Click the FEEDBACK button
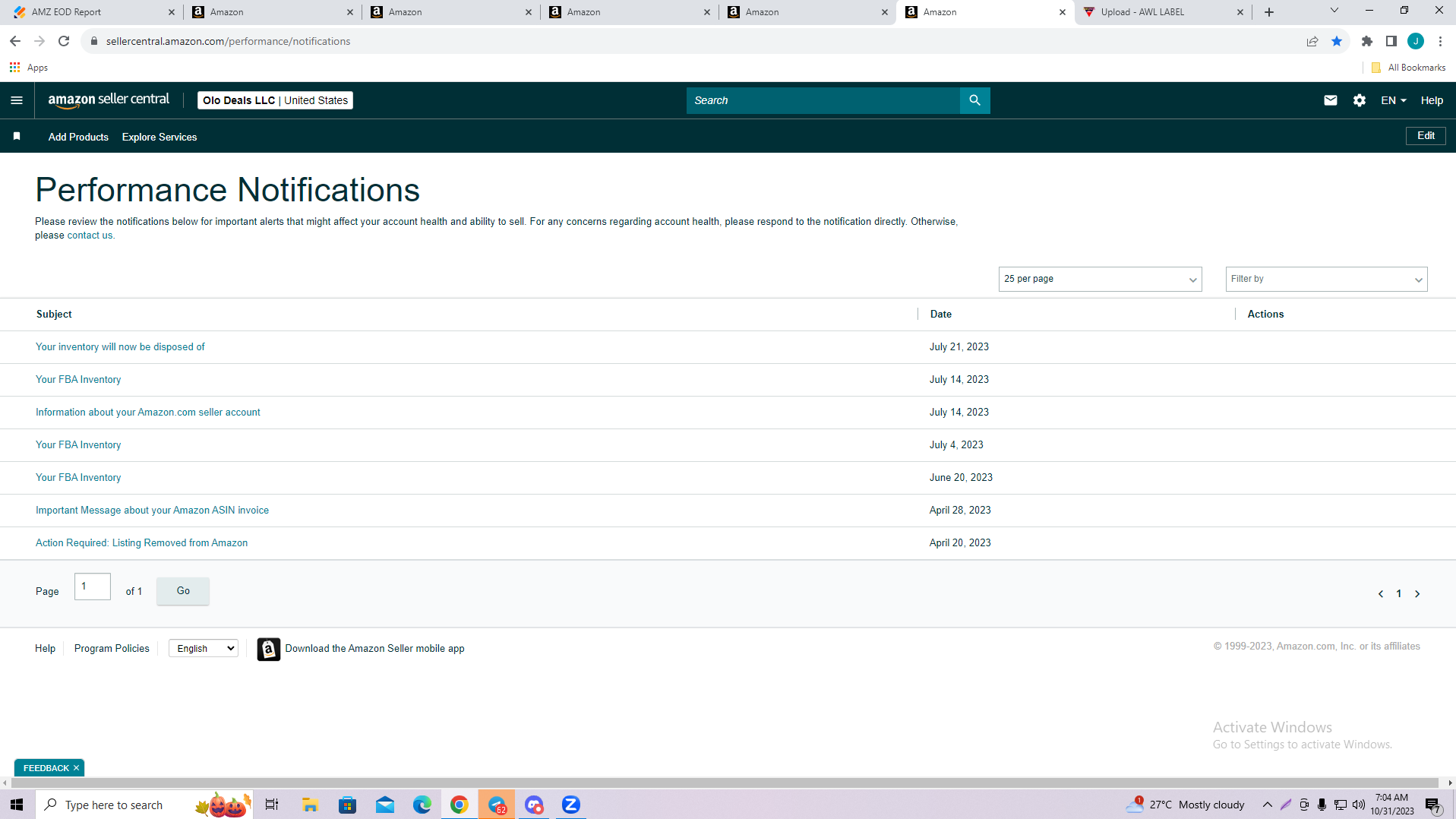The height and width of the screenshot is (819, 1456). coord(46,768)
